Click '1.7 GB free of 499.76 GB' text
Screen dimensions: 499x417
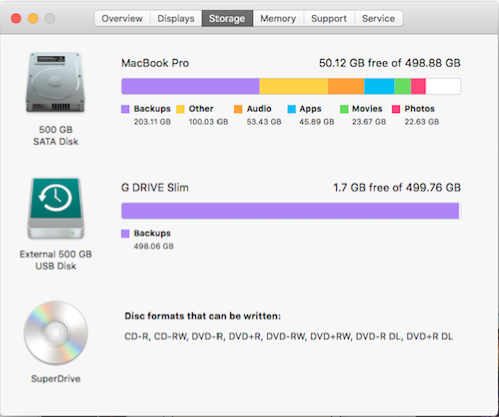click(x=397, y=188)
